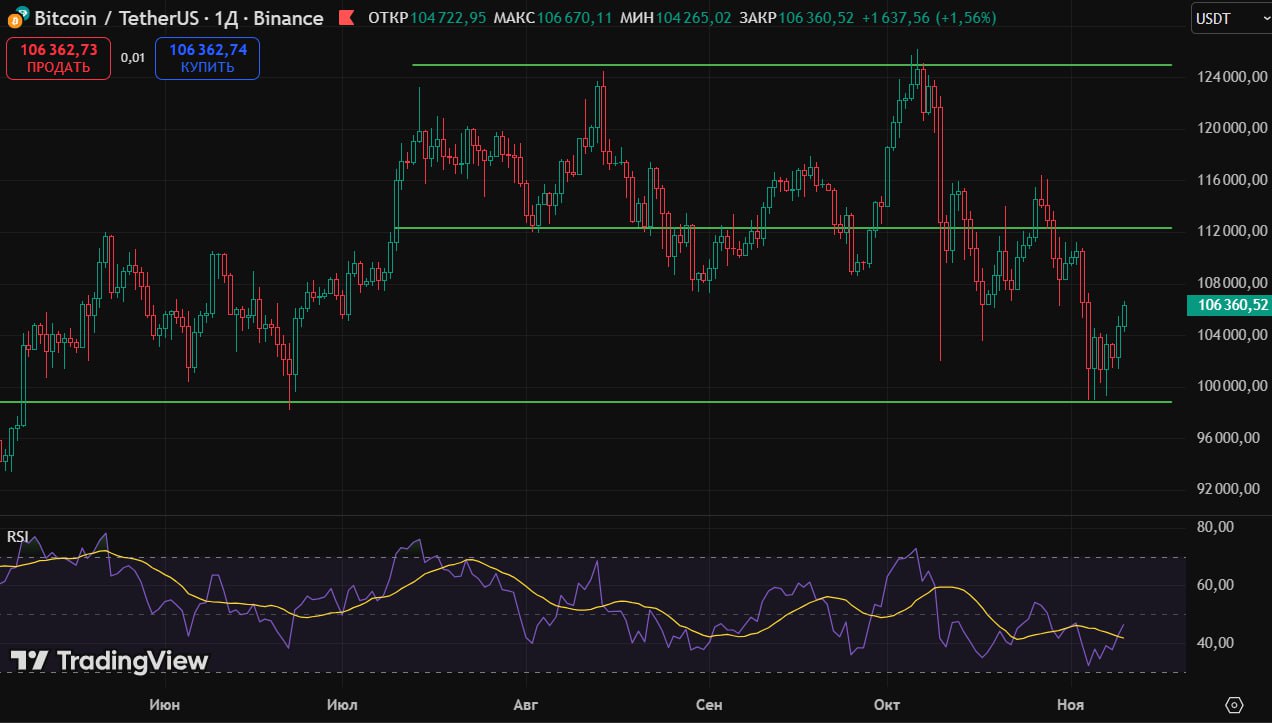Click the 0,01 spread value between buttons
Image resolution: width=1272 pixels, height=723 pixels.
pyautogui.click(x=133, y=58)
